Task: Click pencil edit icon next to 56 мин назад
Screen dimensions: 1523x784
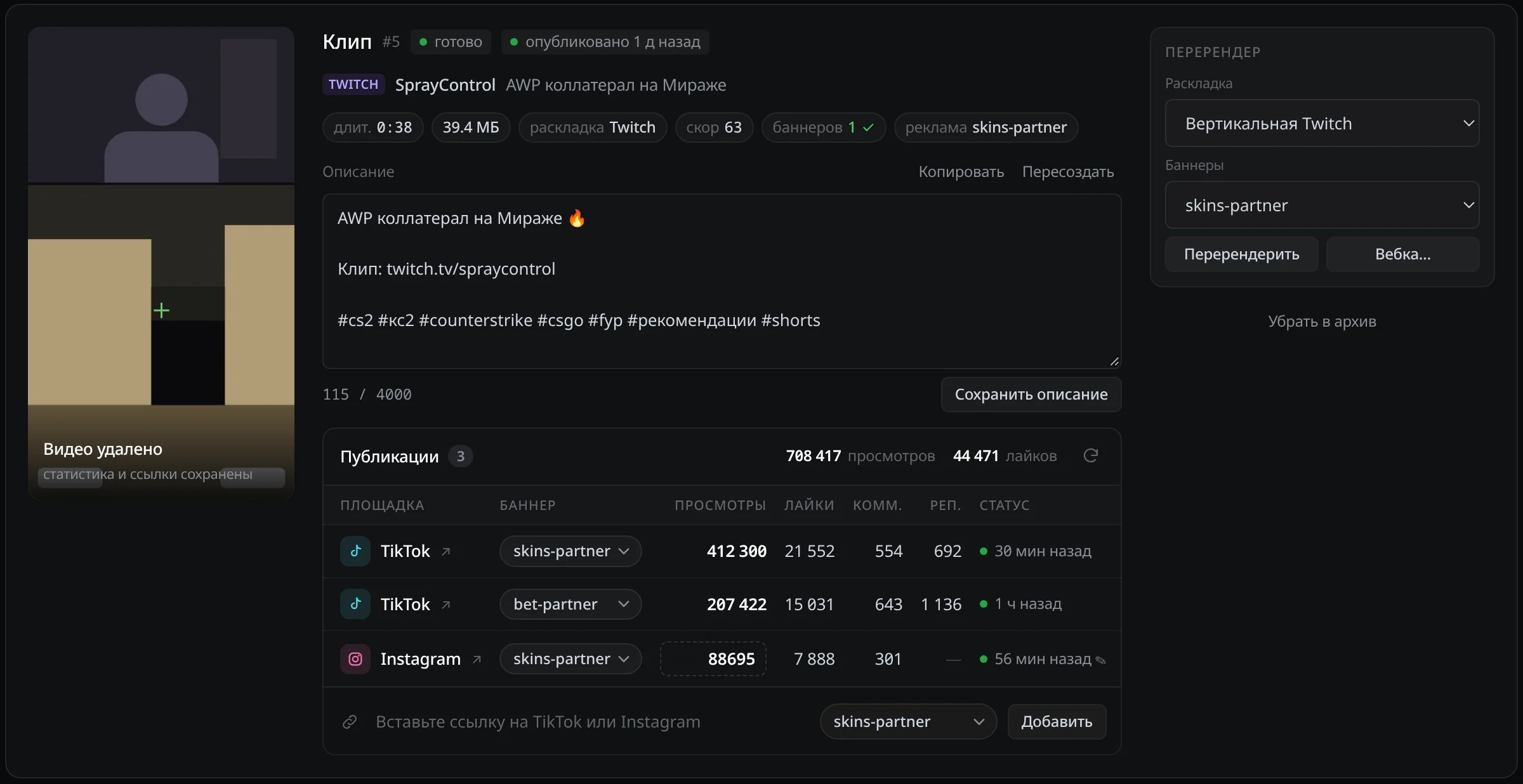Action: (1101, 660)
